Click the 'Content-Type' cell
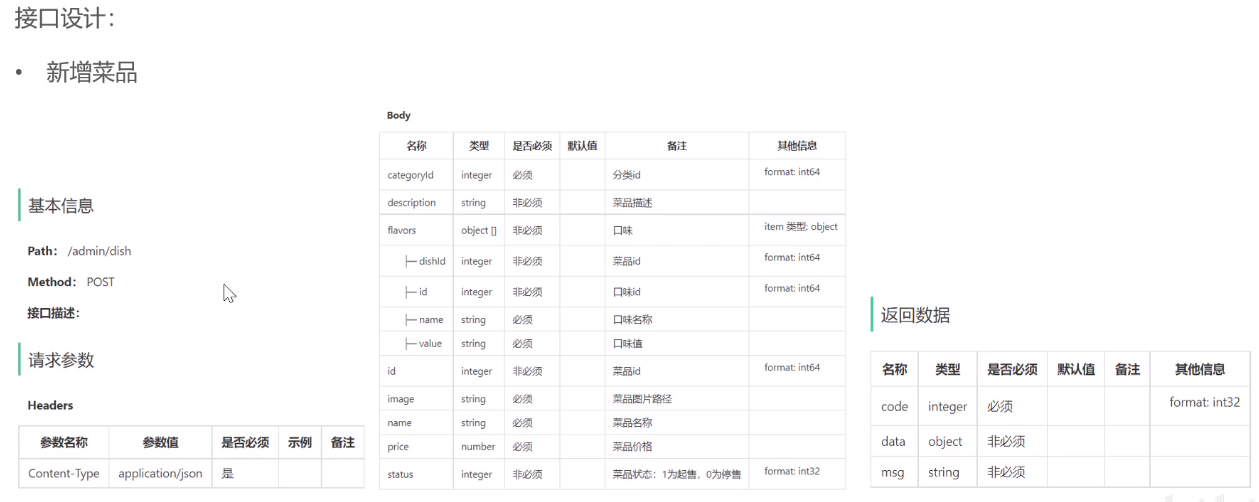The height and width of the screenshot is (502, 1259). (64, 473)
